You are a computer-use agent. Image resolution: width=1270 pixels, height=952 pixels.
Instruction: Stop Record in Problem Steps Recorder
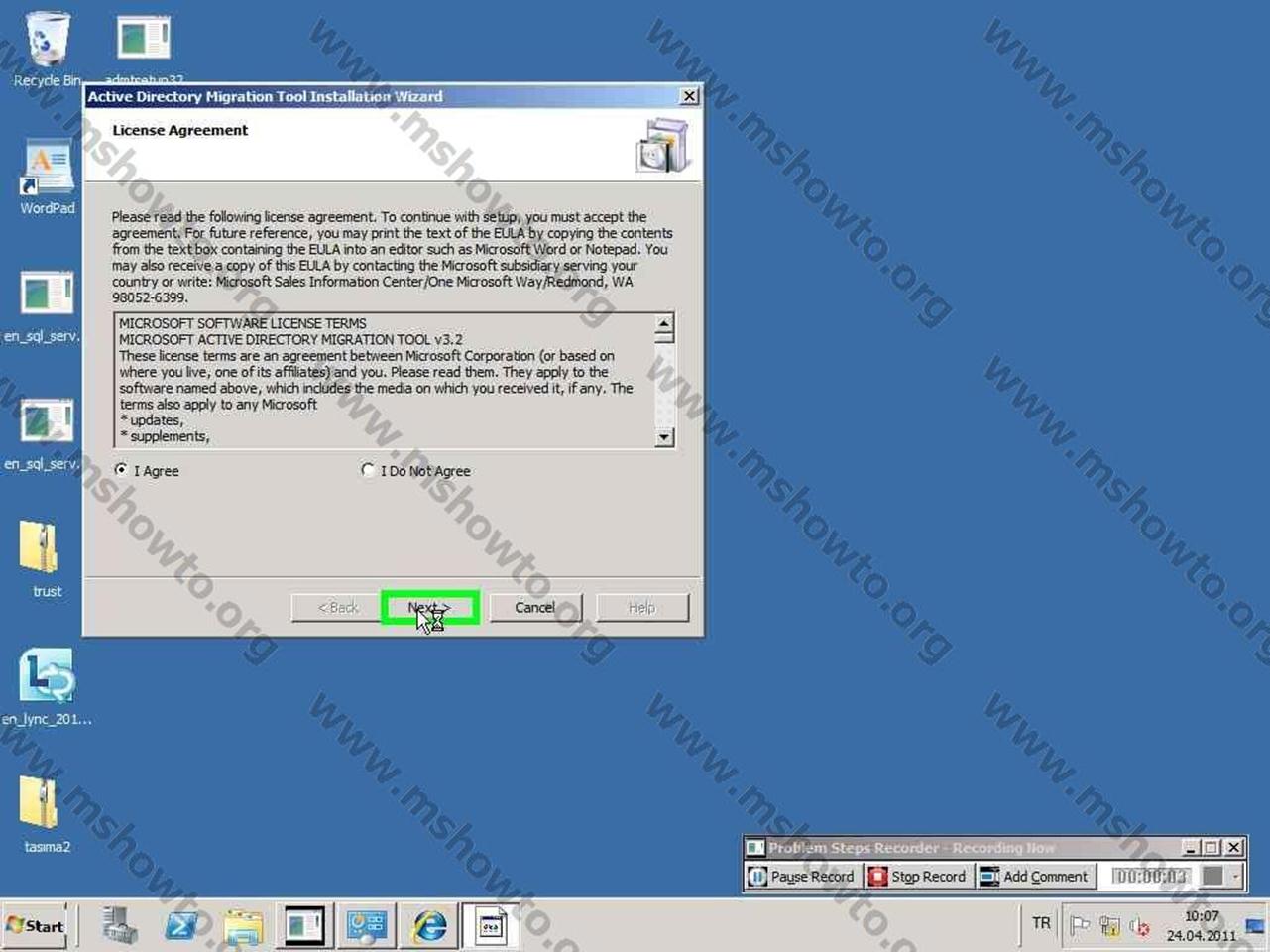tap(917, 876)
